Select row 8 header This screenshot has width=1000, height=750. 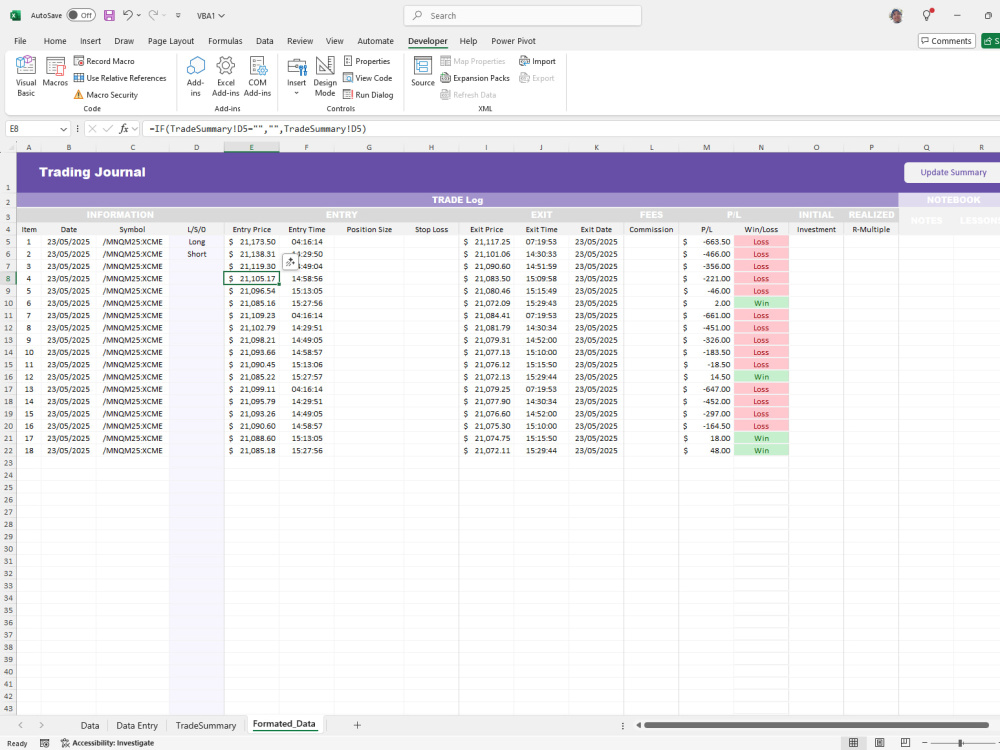tap(8, 279)
